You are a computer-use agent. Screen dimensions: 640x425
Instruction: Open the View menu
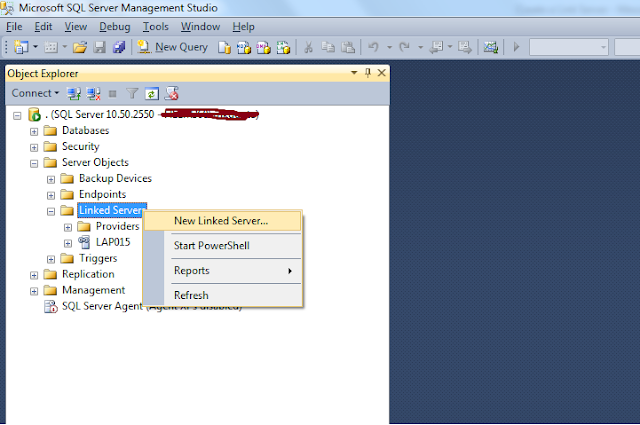(x=76, y=27)
